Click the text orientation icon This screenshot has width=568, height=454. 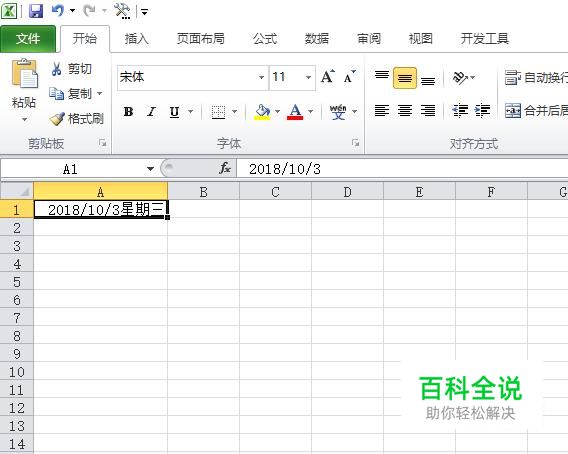coord(460,77)
